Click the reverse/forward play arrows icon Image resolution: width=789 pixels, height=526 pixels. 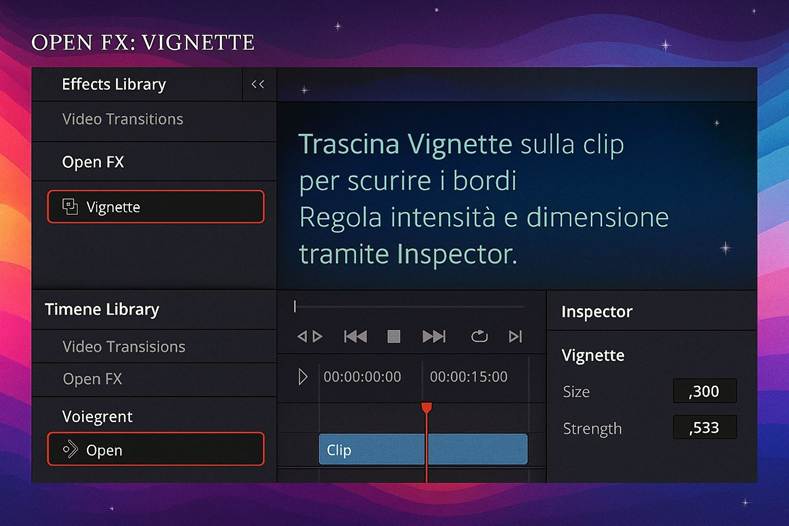point(310,336)
